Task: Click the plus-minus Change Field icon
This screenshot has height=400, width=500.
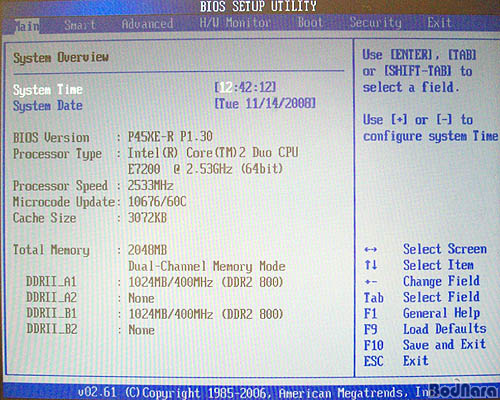Action: click(371, 282)
